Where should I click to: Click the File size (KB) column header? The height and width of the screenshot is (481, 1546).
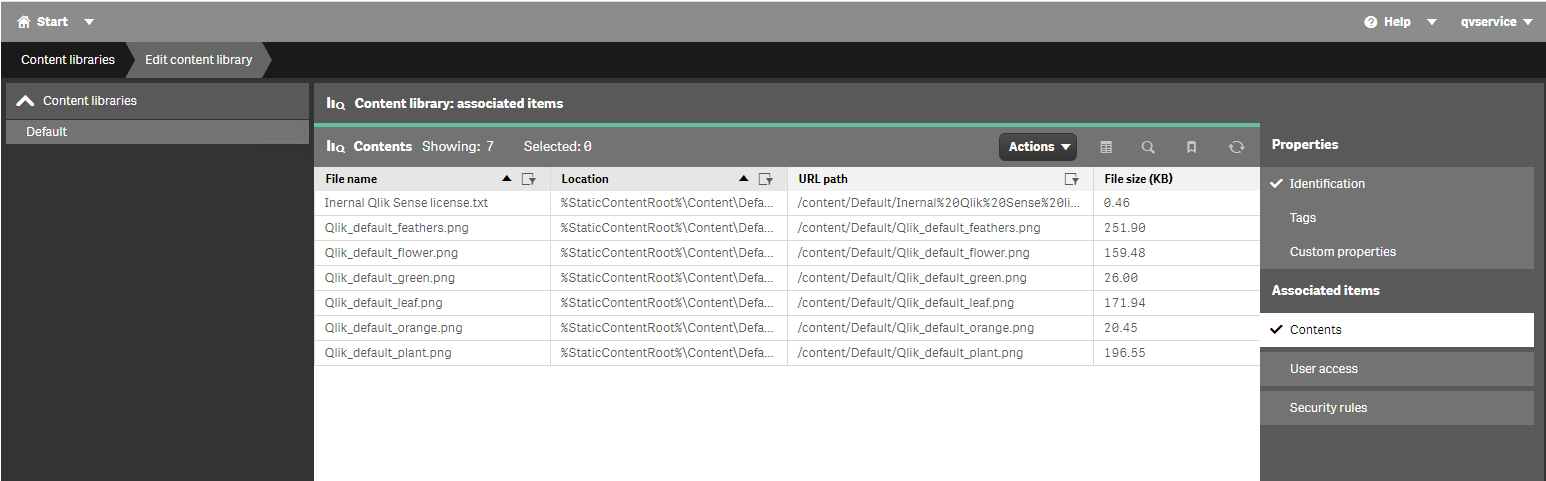(x=1176, y=179)
